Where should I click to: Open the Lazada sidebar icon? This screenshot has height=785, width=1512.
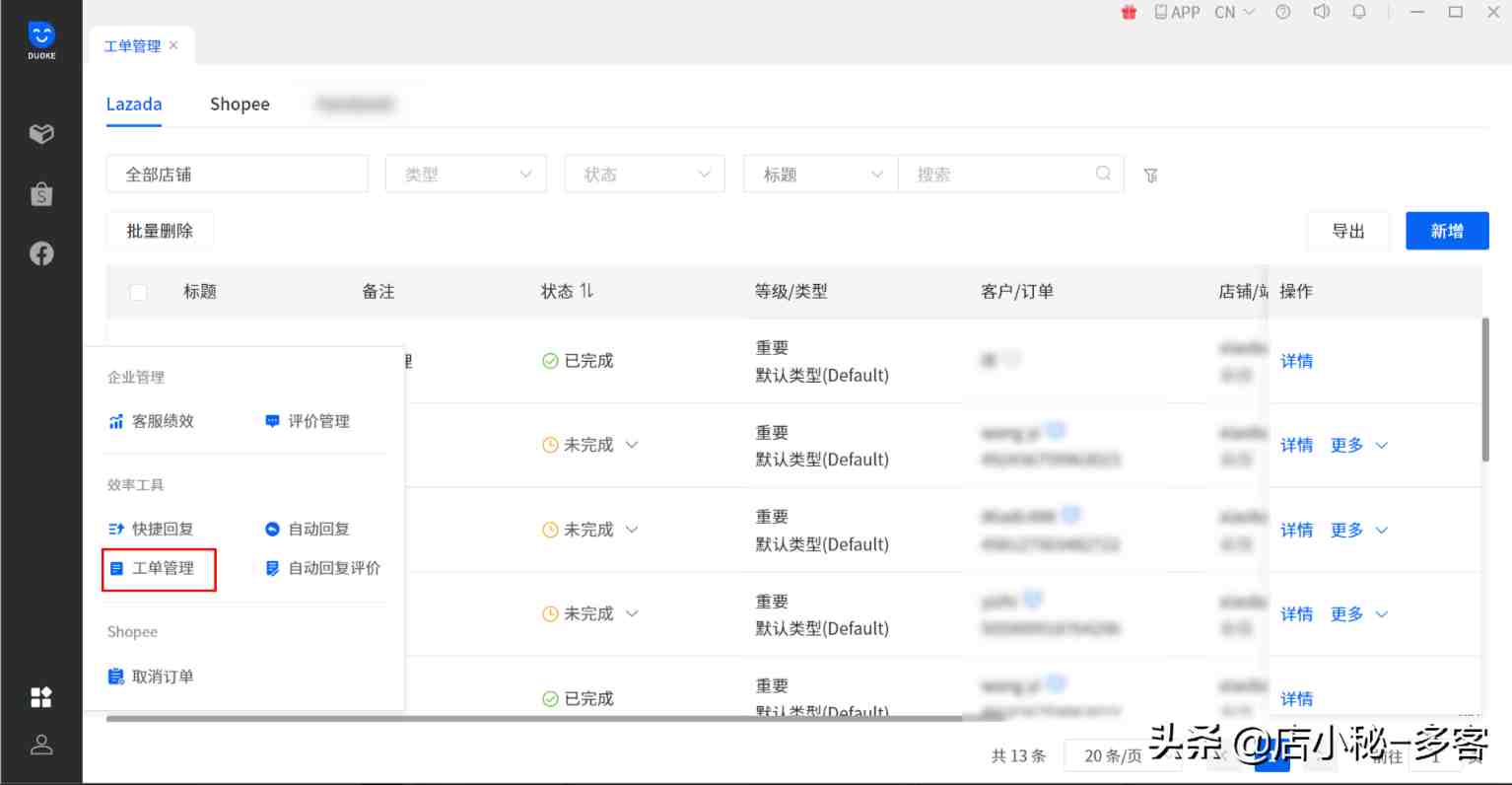[x=41, y=133]
